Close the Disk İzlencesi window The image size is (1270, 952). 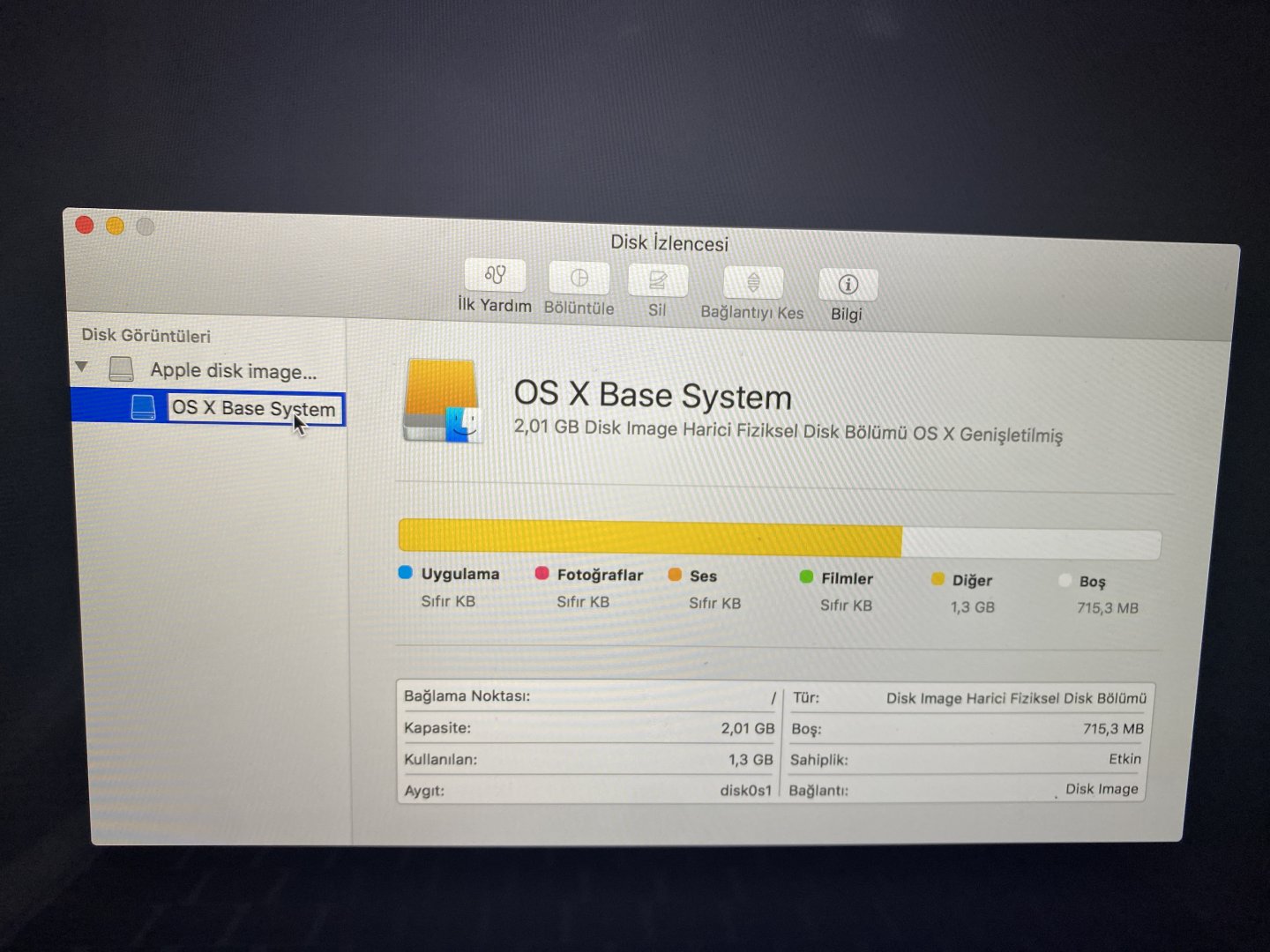85,225
